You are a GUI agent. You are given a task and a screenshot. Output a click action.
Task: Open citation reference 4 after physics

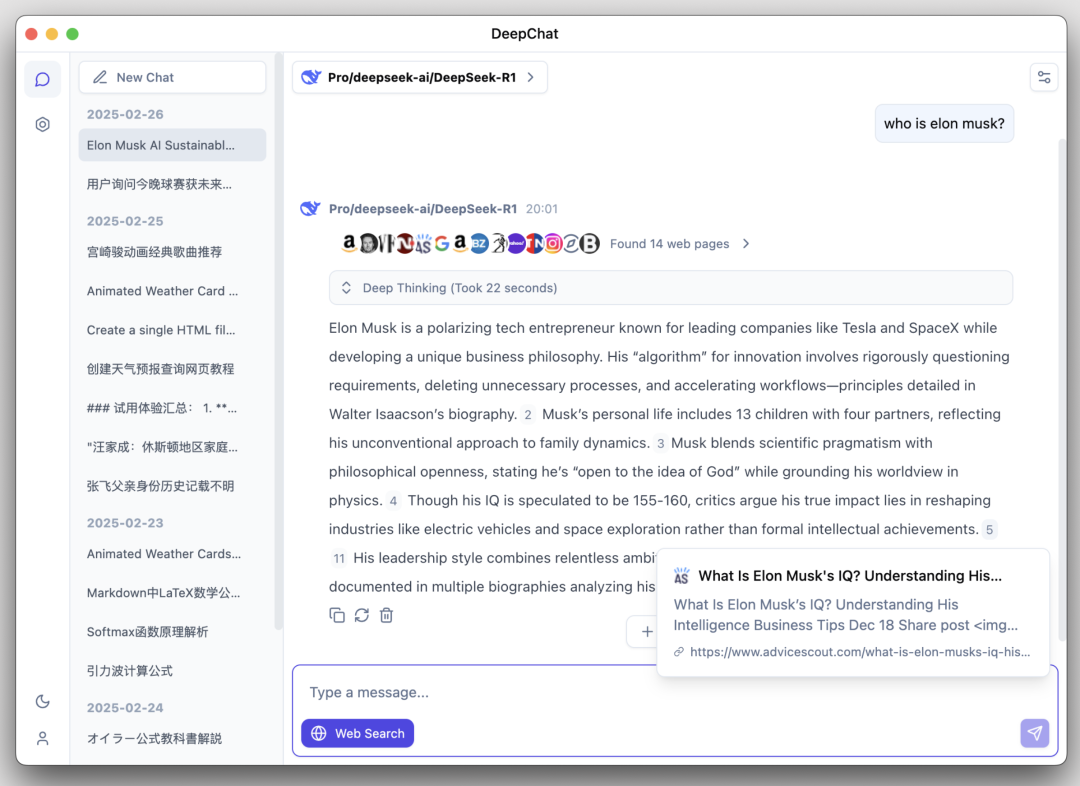(x=393, y=501)
